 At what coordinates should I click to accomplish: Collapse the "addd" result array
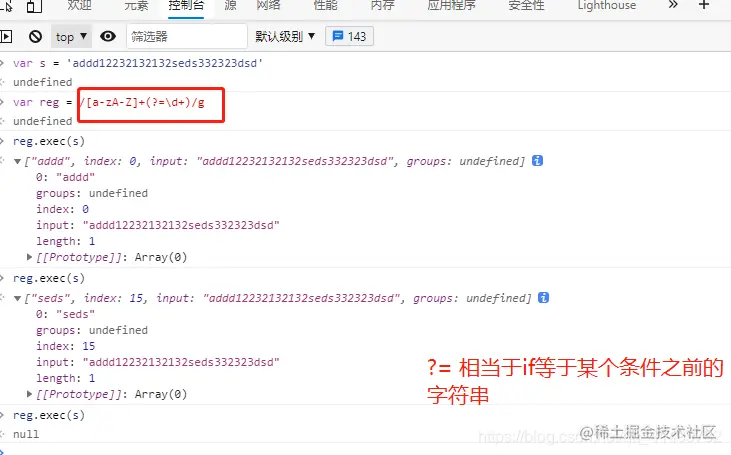point(17,161)
